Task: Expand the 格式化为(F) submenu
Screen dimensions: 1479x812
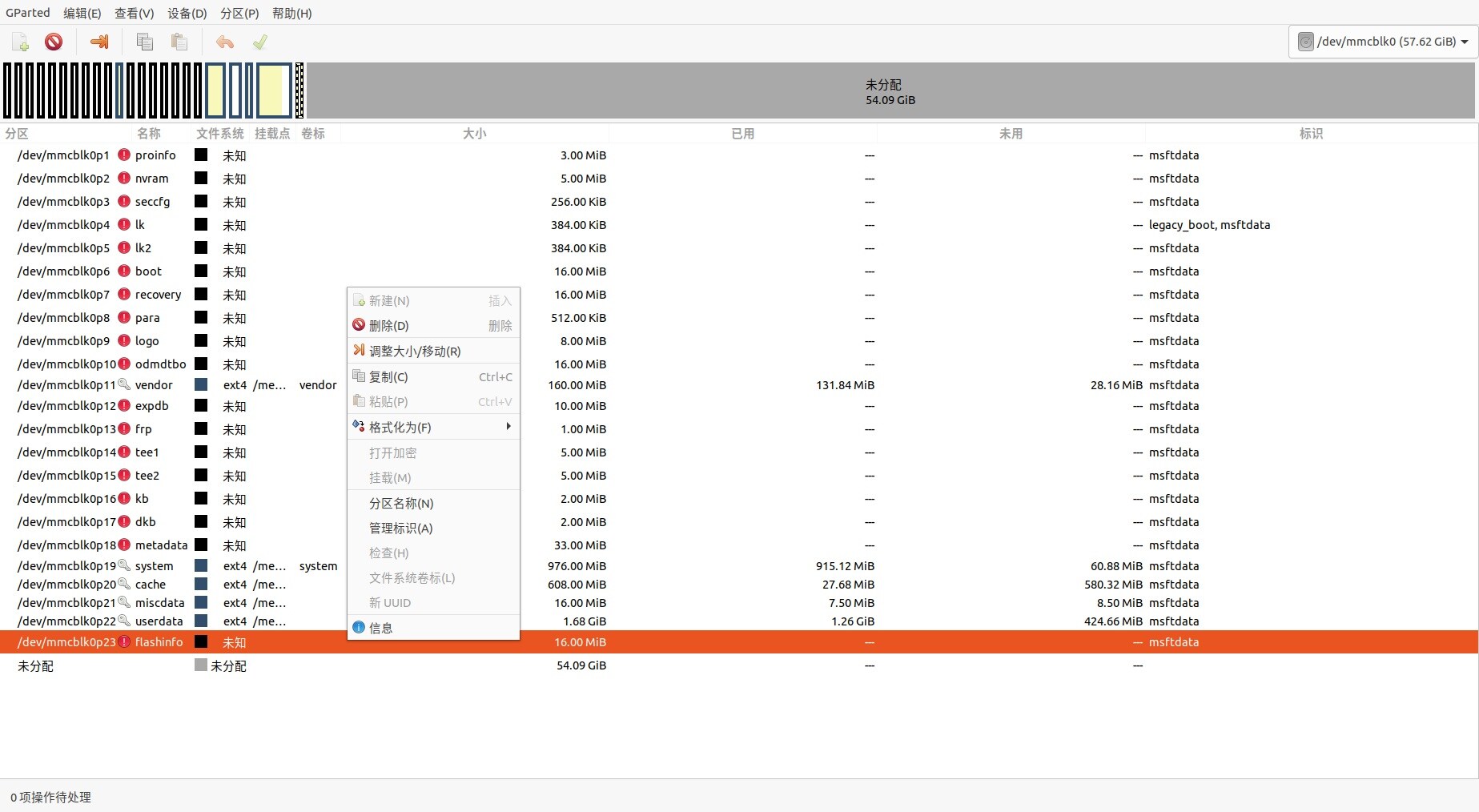Action: [x=433, y=427]
